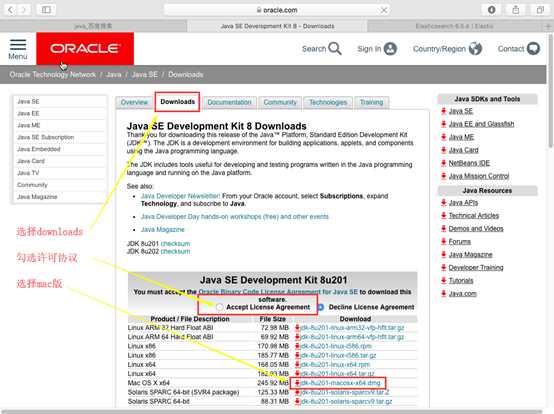Viewport: 554px width, 414px height.
Task: Switch to the Overview tab
Action: click(134, 102)
